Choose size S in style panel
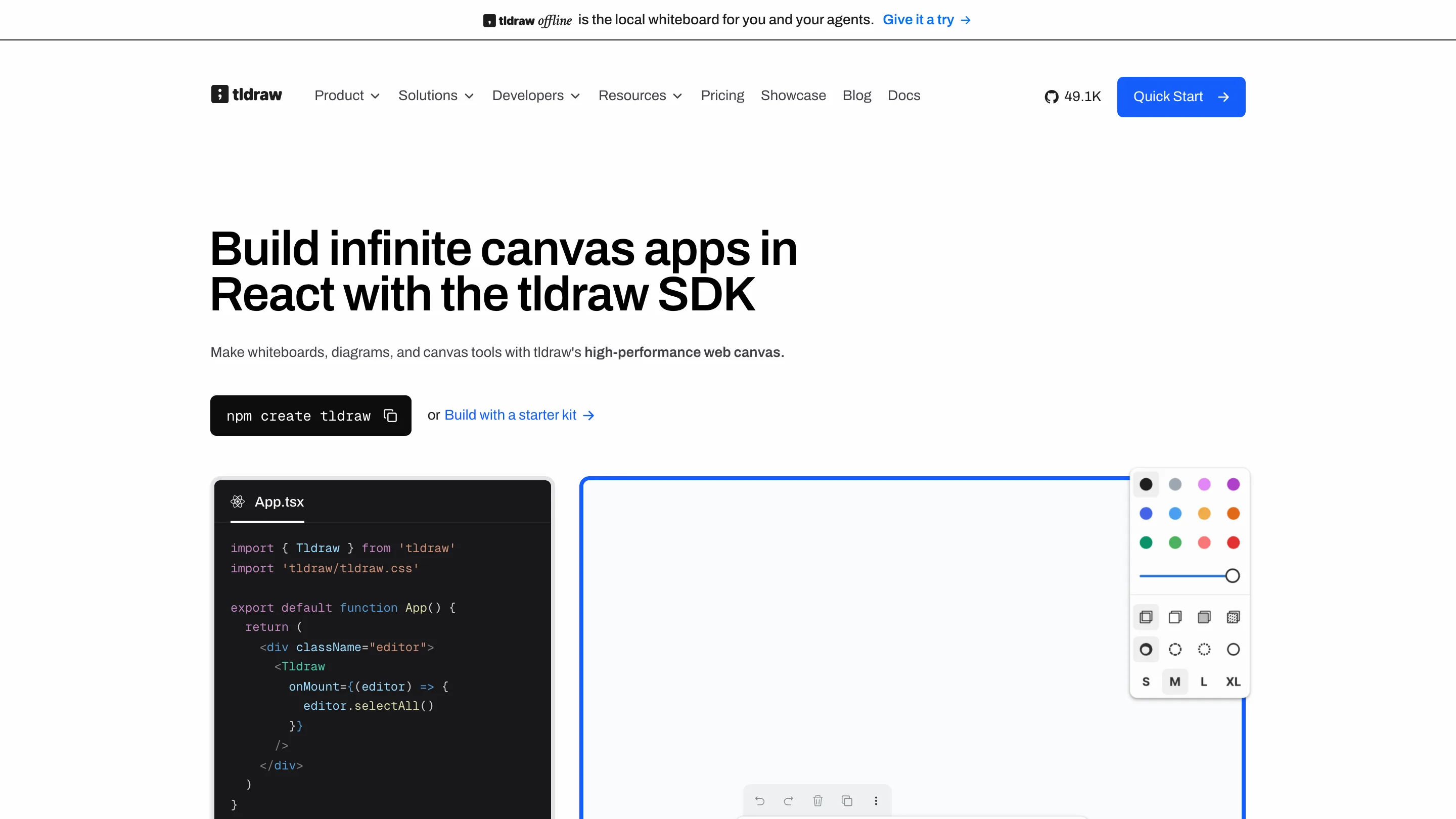The image size is (1456, 819). (x=1146, y=681)
